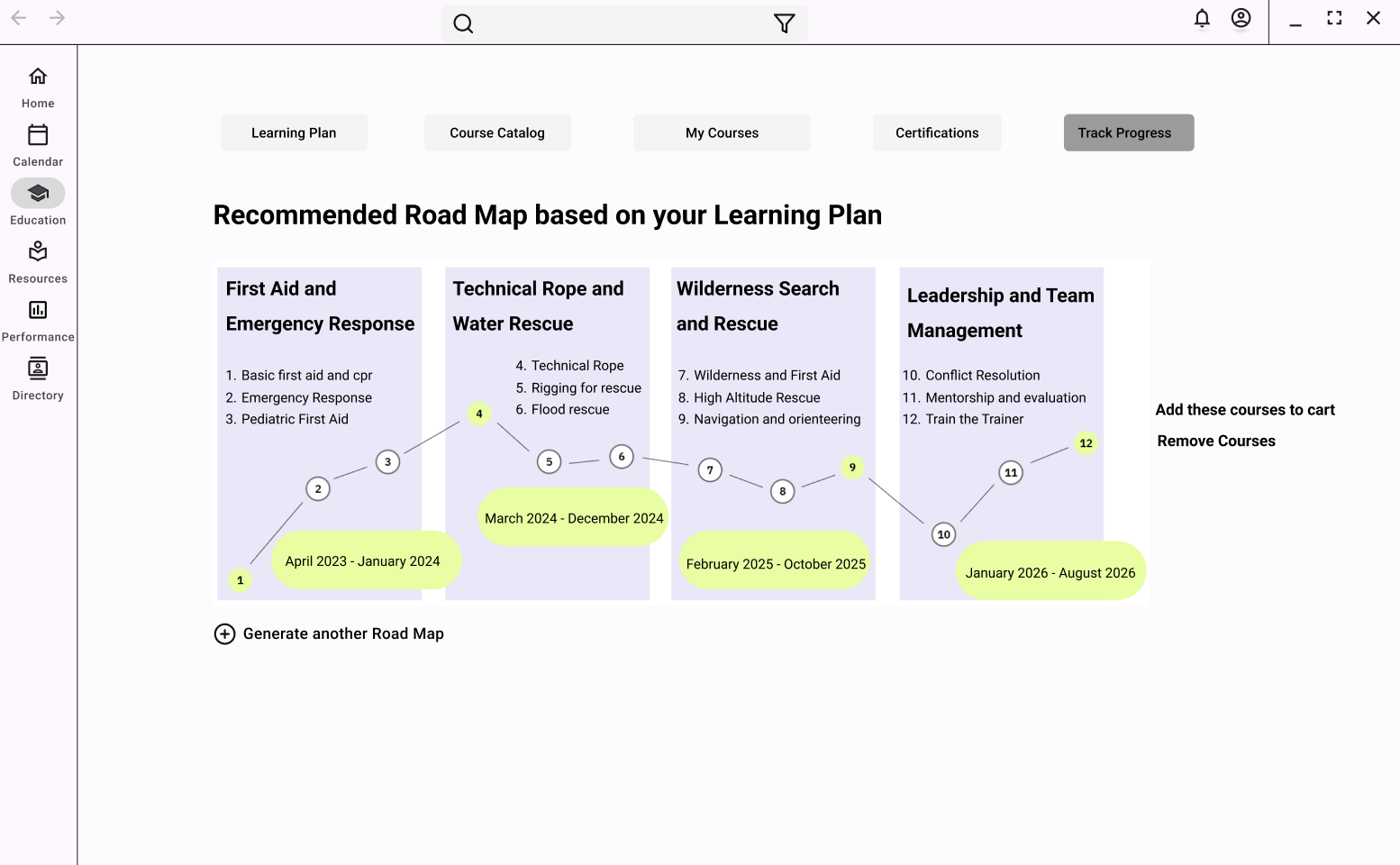Go back with the left arrow

[x=19, y=18]
